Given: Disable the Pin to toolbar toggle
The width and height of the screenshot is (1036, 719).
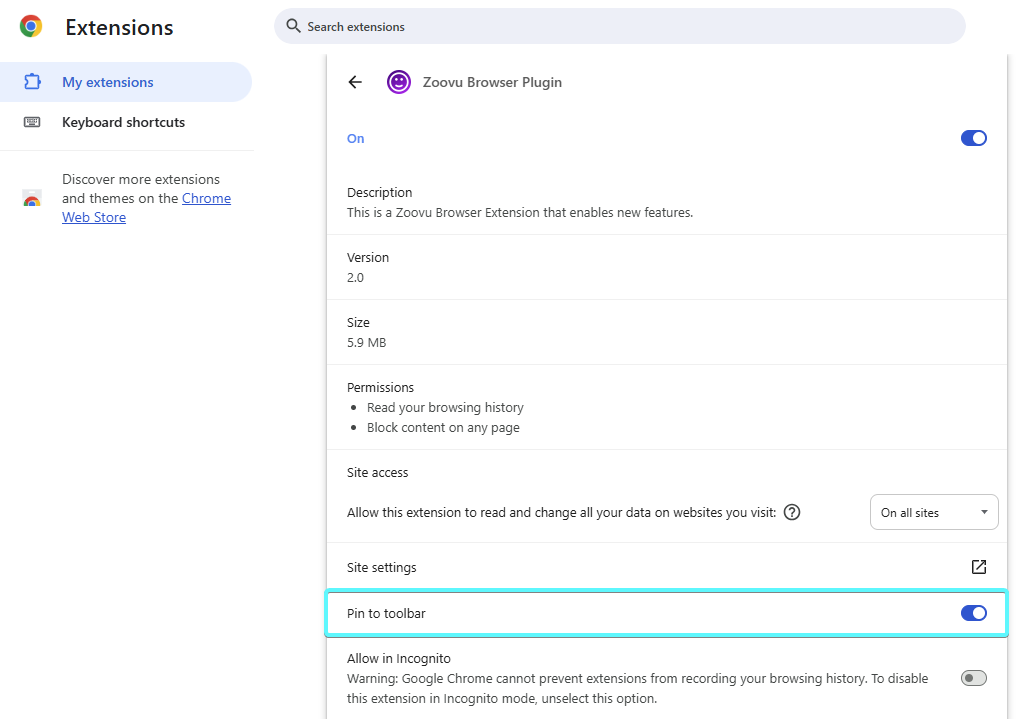Looking at the screenshot, I should [x=973, y=612].
